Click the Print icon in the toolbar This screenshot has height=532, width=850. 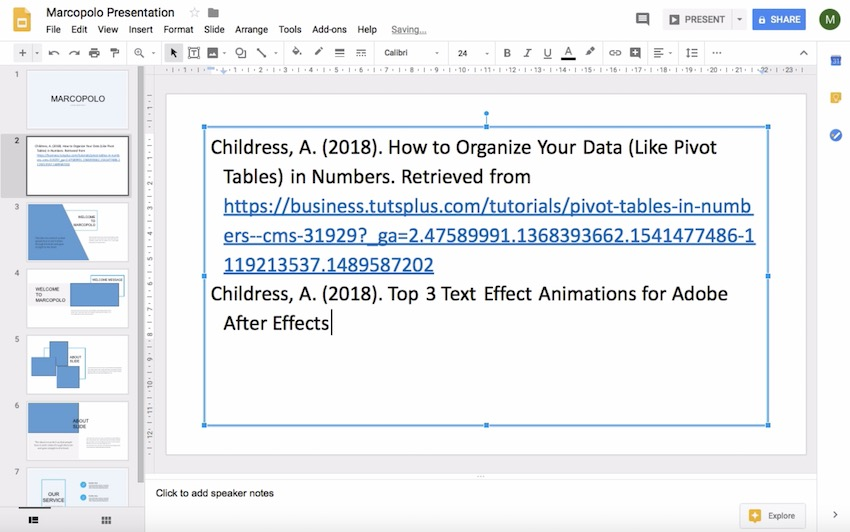point(94,53)
